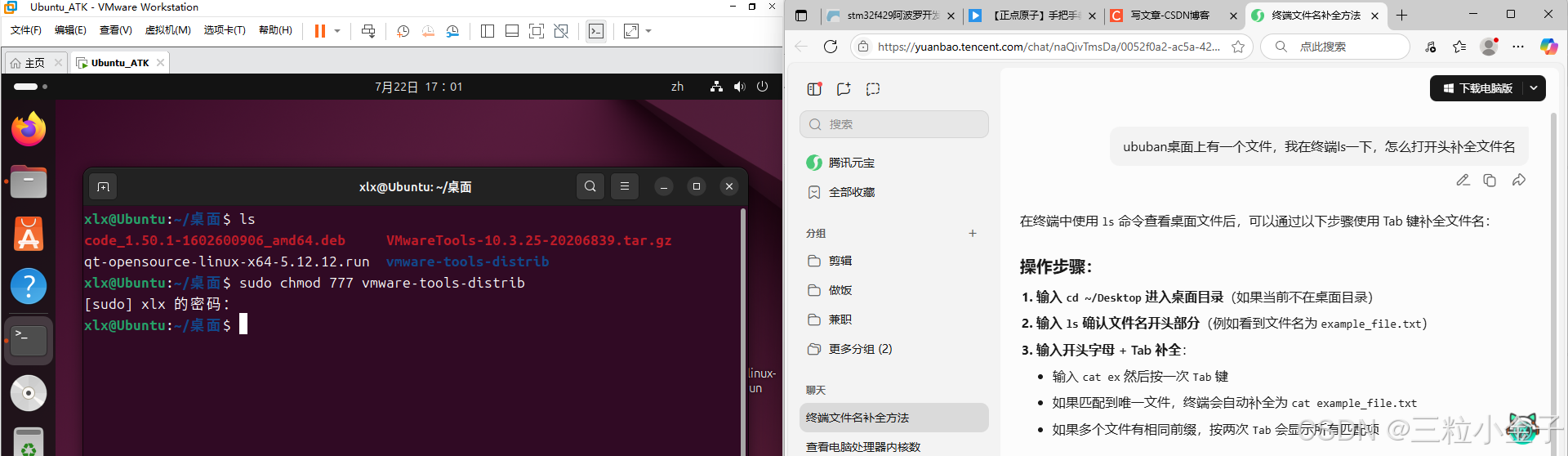Open the 编辑(E) menu in VMware

click(x=70, y=30)
